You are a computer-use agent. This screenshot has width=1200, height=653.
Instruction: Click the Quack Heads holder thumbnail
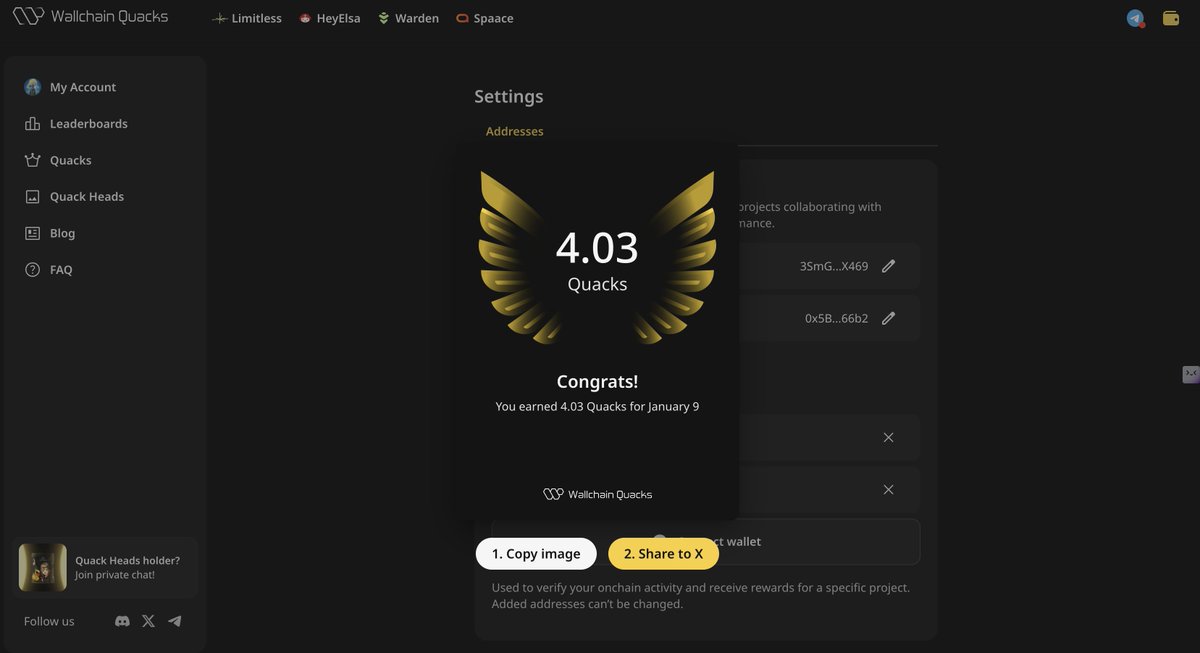click(43, 568)
